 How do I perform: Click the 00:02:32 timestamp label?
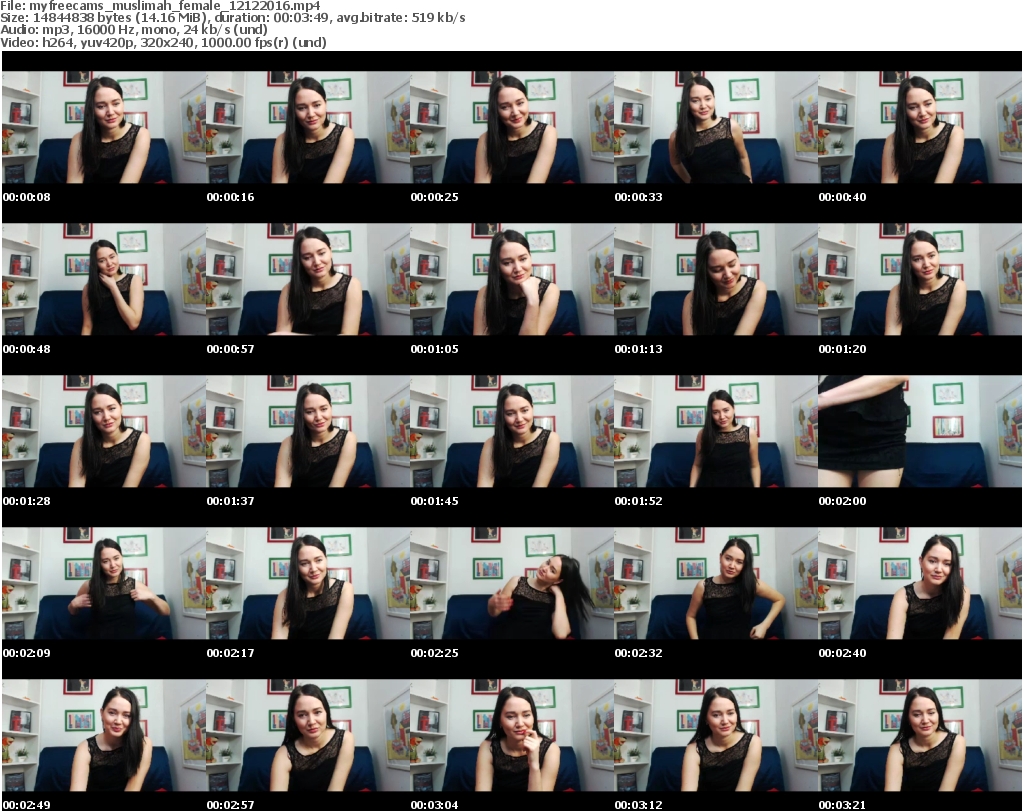click(638, 653)
